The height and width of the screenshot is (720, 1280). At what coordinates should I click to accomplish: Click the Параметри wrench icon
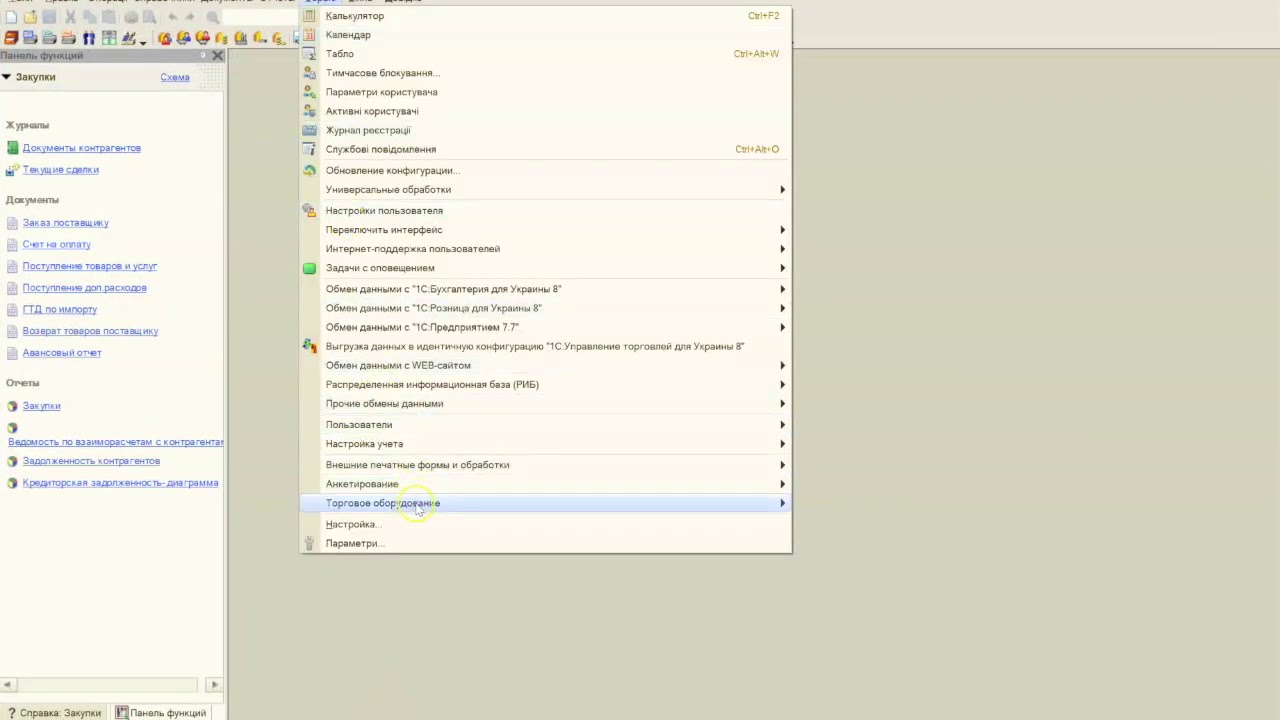click(309, 543)
